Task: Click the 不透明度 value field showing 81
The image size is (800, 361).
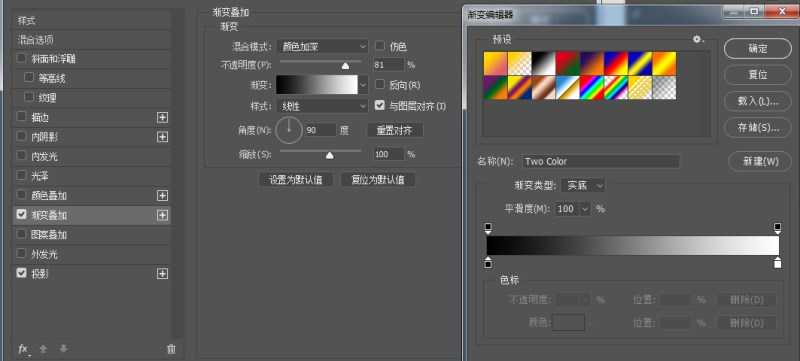Action: click(389, 65)
